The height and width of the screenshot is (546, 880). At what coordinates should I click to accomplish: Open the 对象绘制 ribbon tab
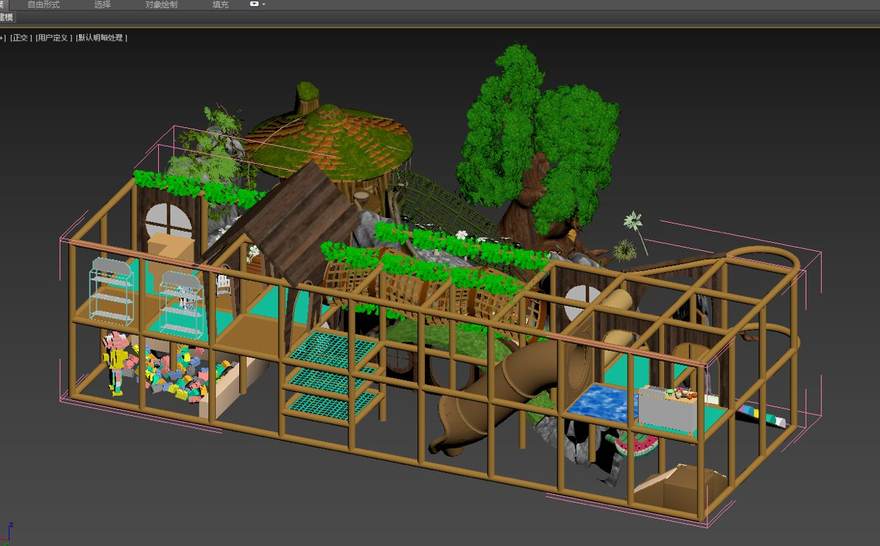(x=161, y=4)
